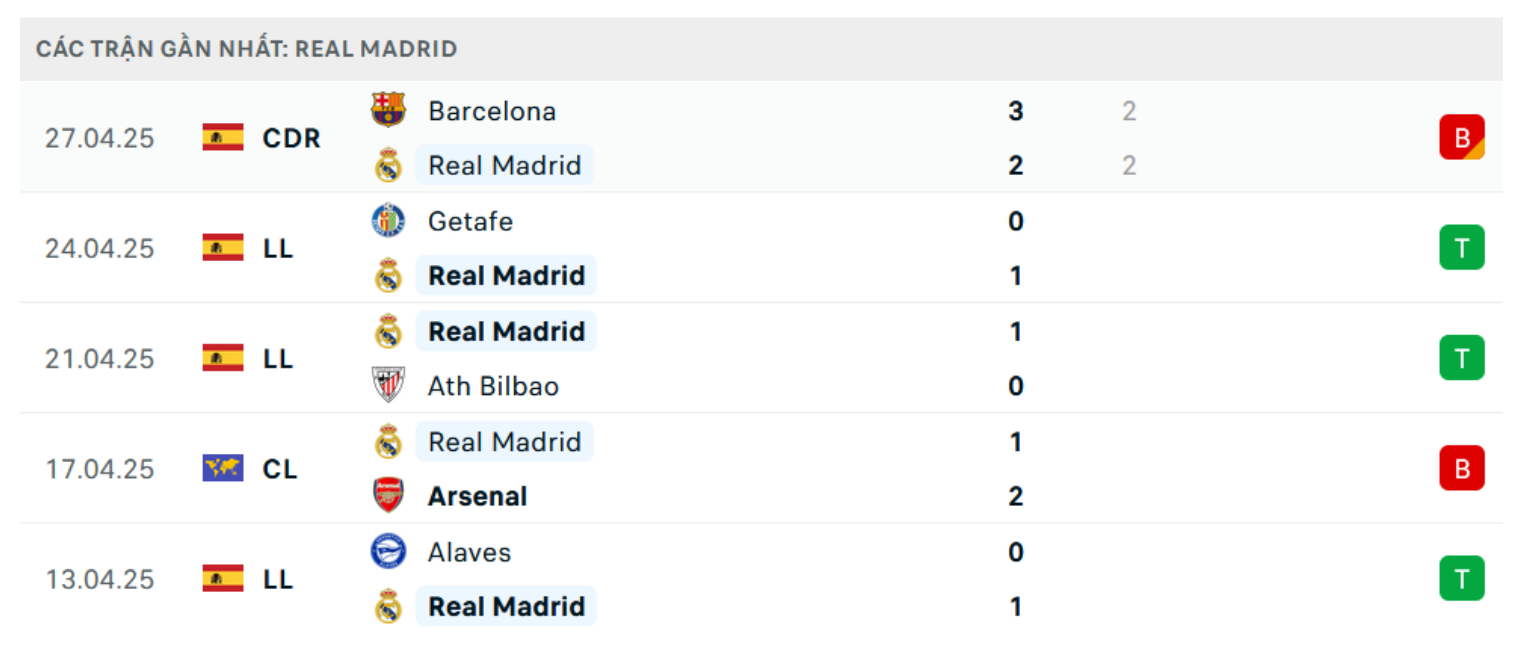Click the green T badge on the Getafe match
Viewport: 1518px width, 668px height.
[x=1462, y=247]
